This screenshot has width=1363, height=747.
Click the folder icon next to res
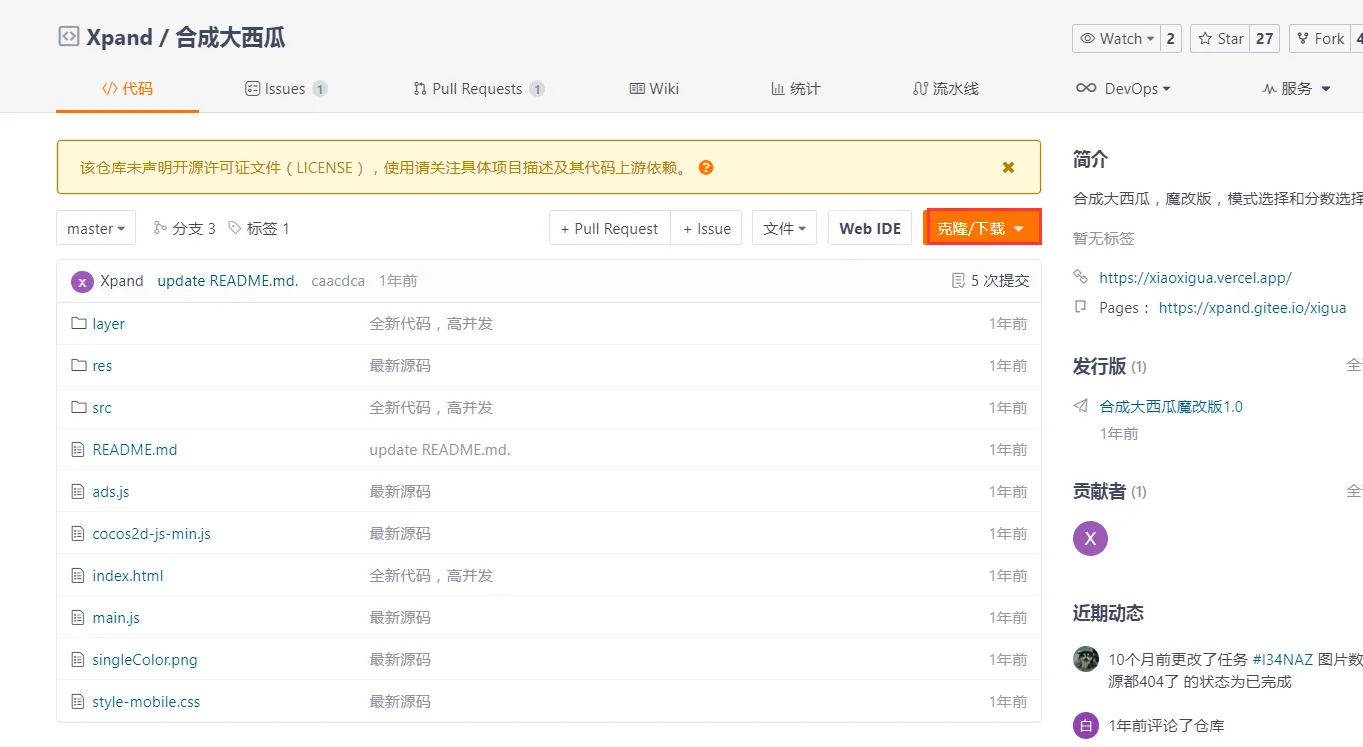pos(79,366)
